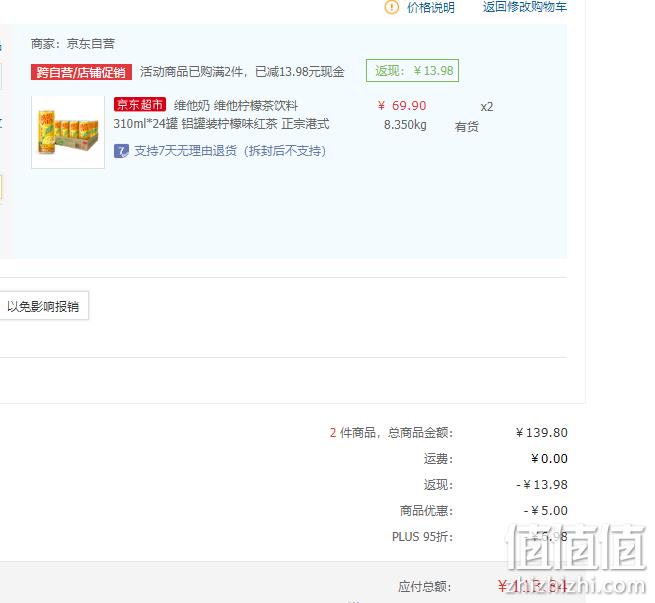Open product title 维他奶 维他柠檬茶饮料
This screenshot has height=603, width=655.
pyautogui.click(x=236, y=105)
